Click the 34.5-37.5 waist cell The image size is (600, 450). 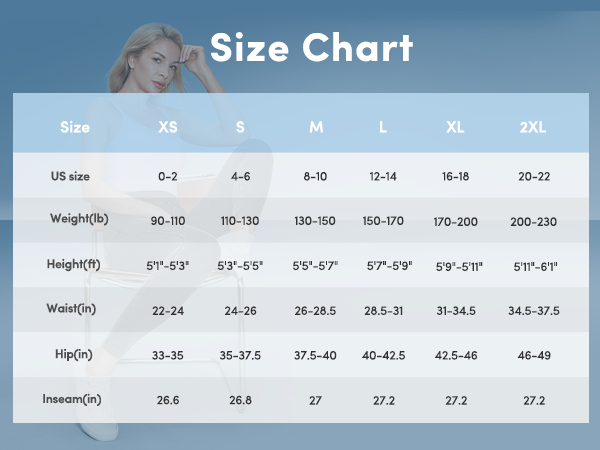tap(533, 311)
